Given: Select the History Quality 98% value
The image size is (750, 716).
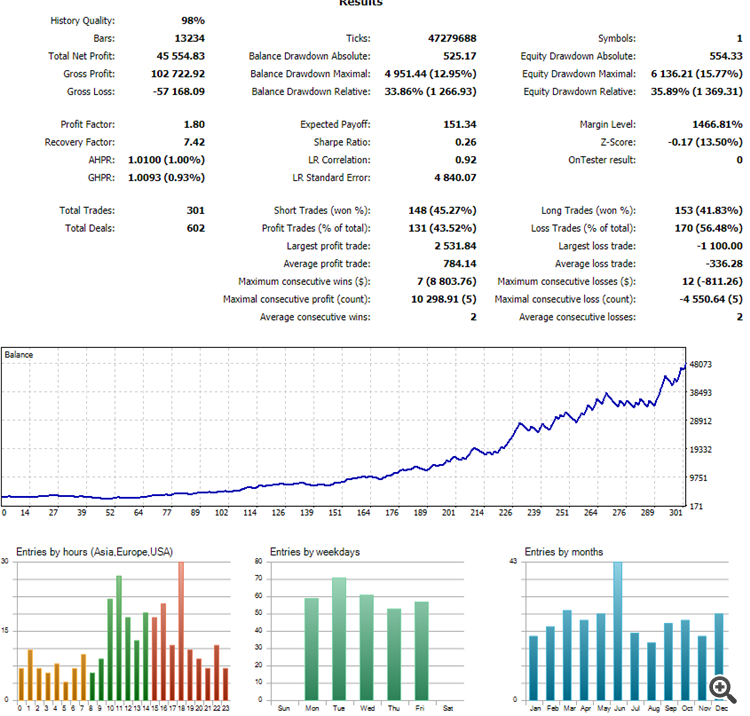Looking at the screenshot, I should 193,21.
